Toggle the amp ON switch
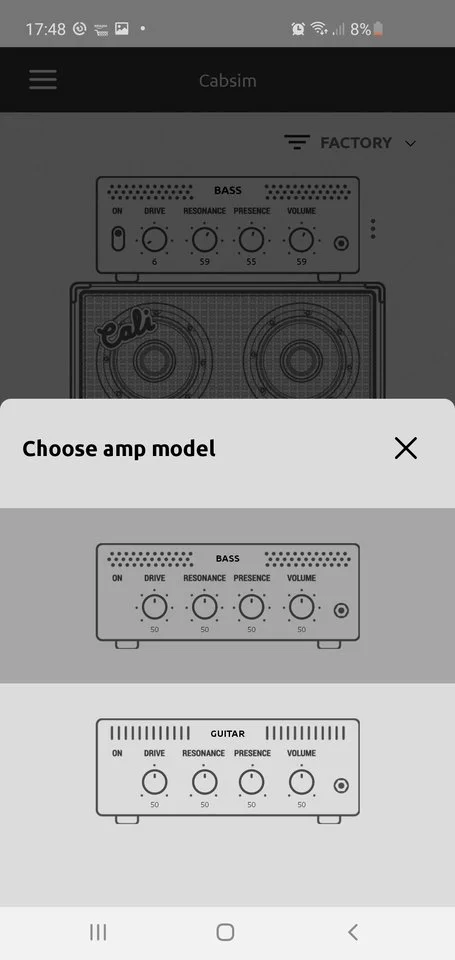 click(x=118, y=238)
